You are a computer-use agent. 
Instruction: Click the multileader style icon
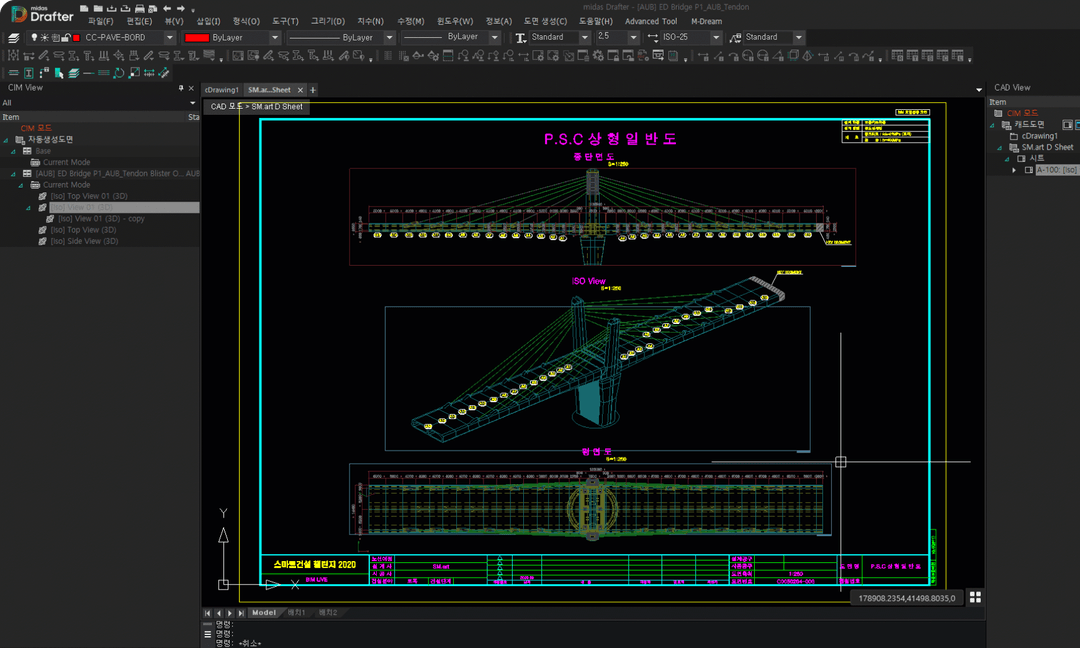pyautogui.click(x=736, y=38)
